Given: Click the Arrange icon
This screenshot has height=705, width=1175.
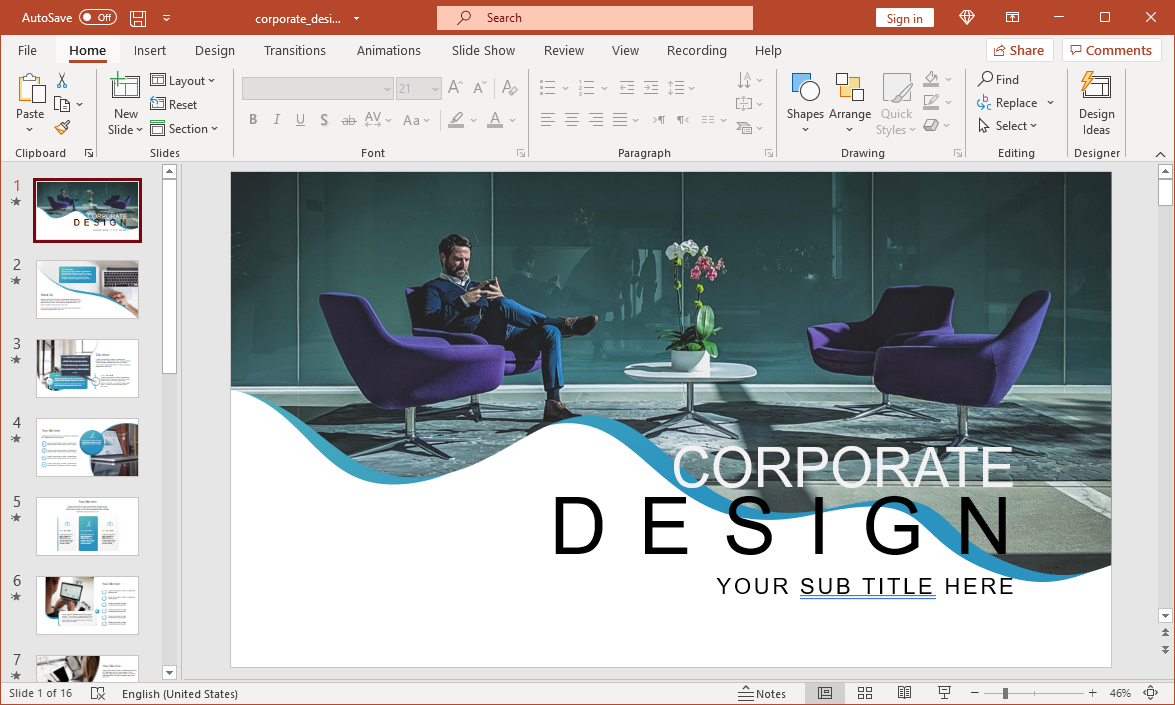Looking at the screenshot, I should coord(849,96).
